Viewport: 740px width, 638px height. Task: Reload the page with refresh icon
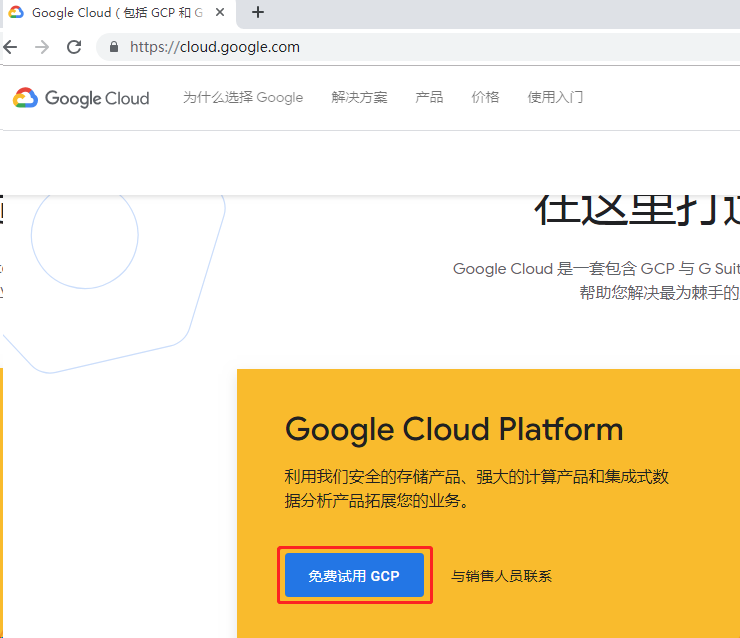click(74, 47)
